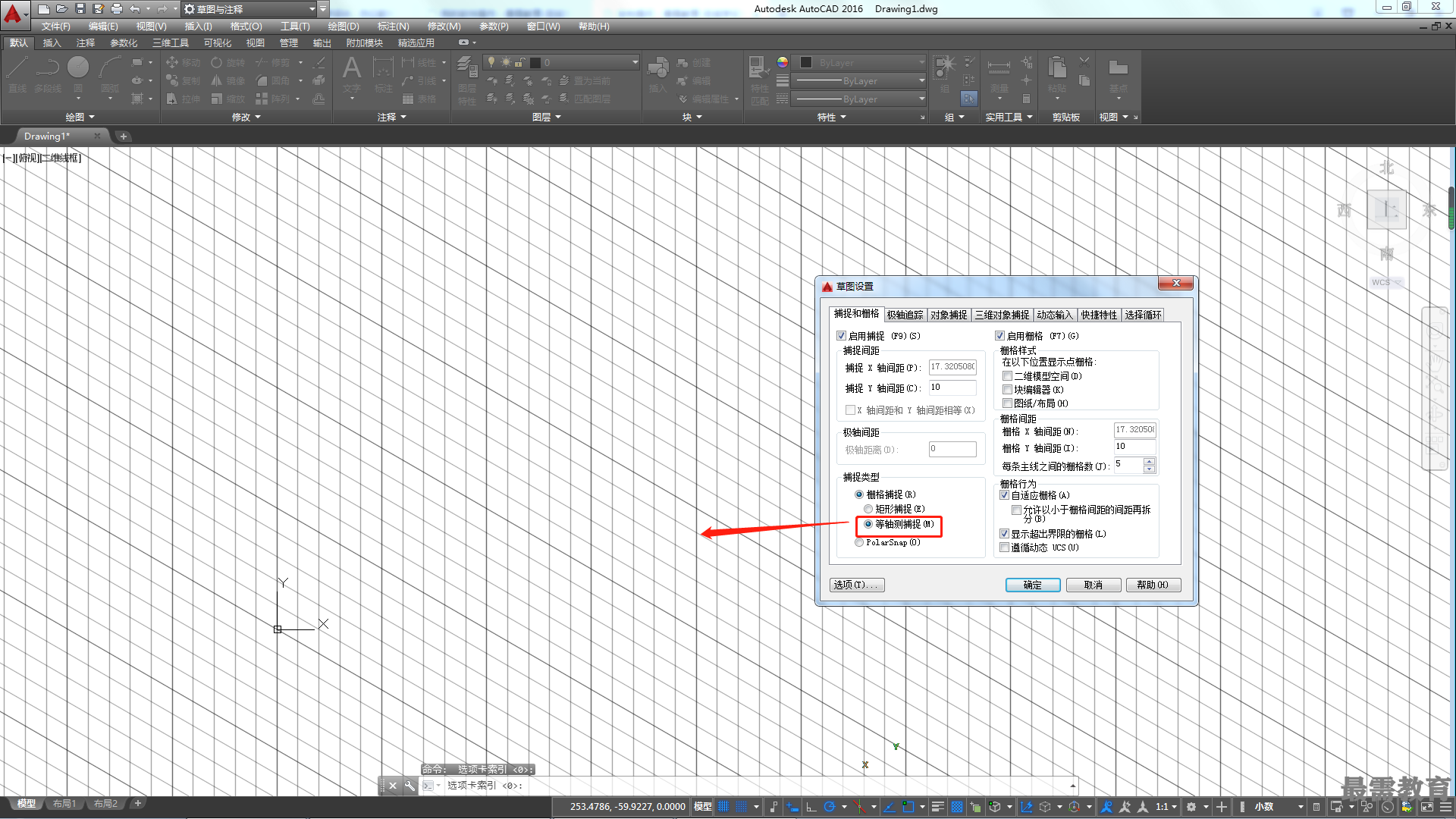Screen dimensions: 1456x819
Task: Click the customization menu icon in status bar
Action: pos(1445,807)
